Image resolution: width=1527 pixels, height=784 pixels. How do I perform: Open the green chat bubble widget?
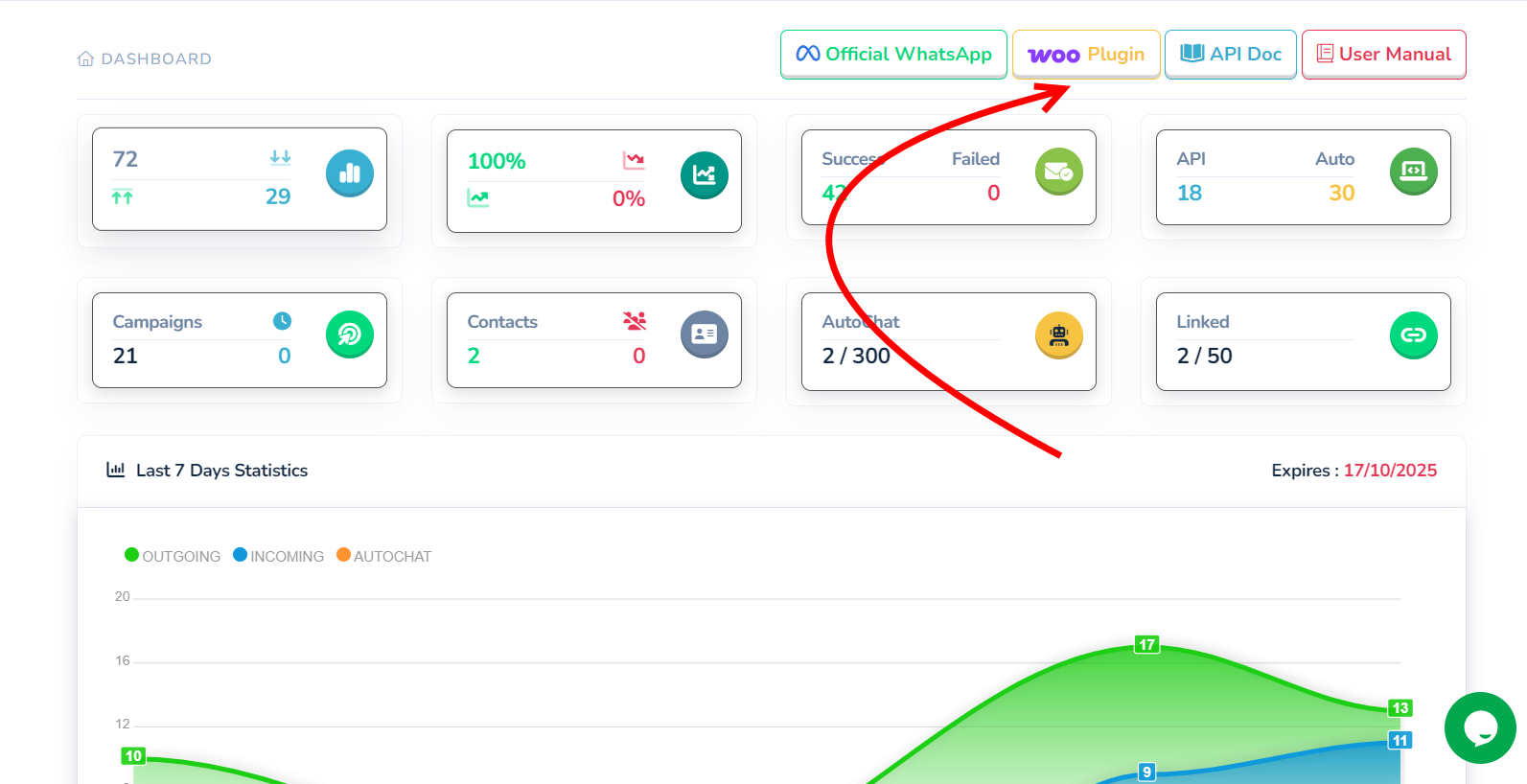coord(1481,728)
